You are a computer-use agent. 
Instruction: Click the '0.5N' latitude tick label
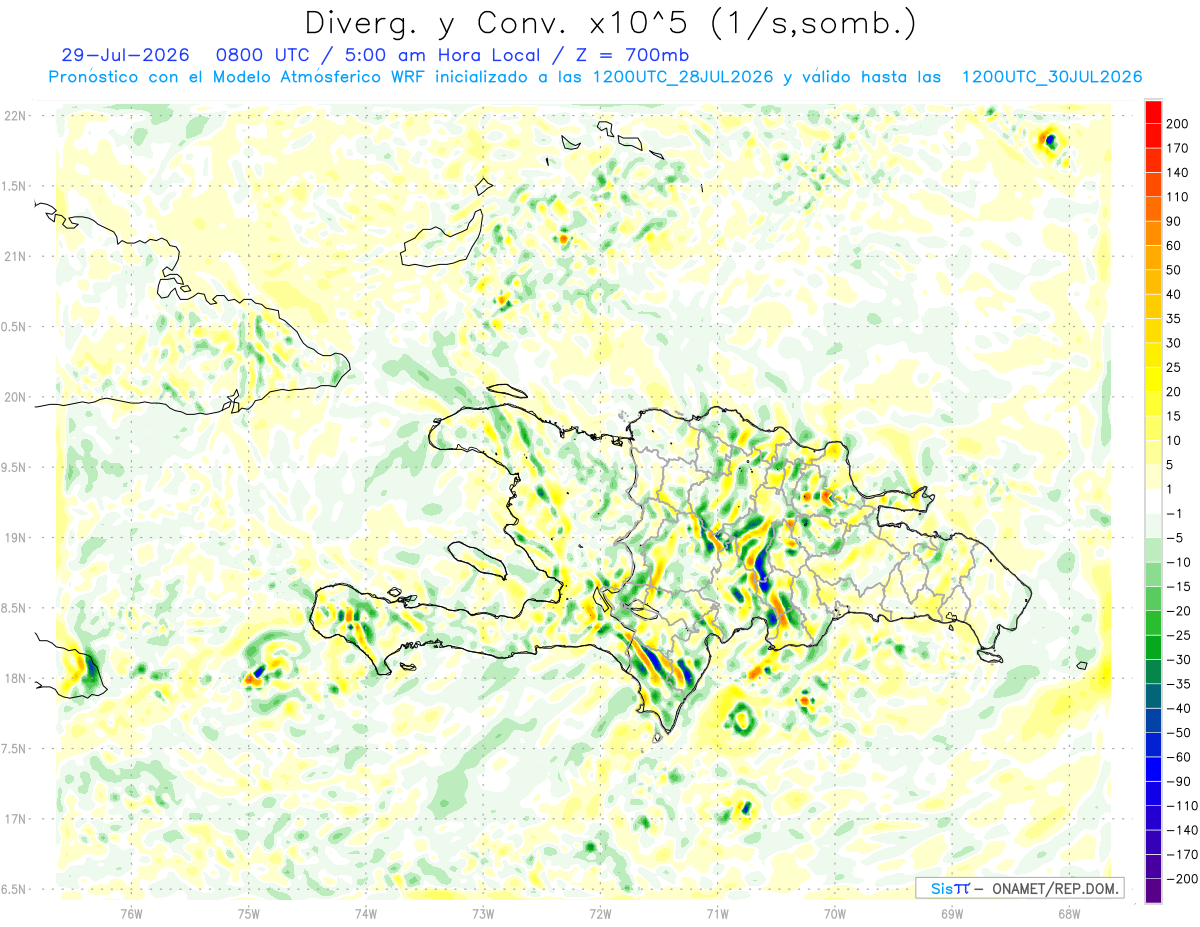[x=15, y=327]
